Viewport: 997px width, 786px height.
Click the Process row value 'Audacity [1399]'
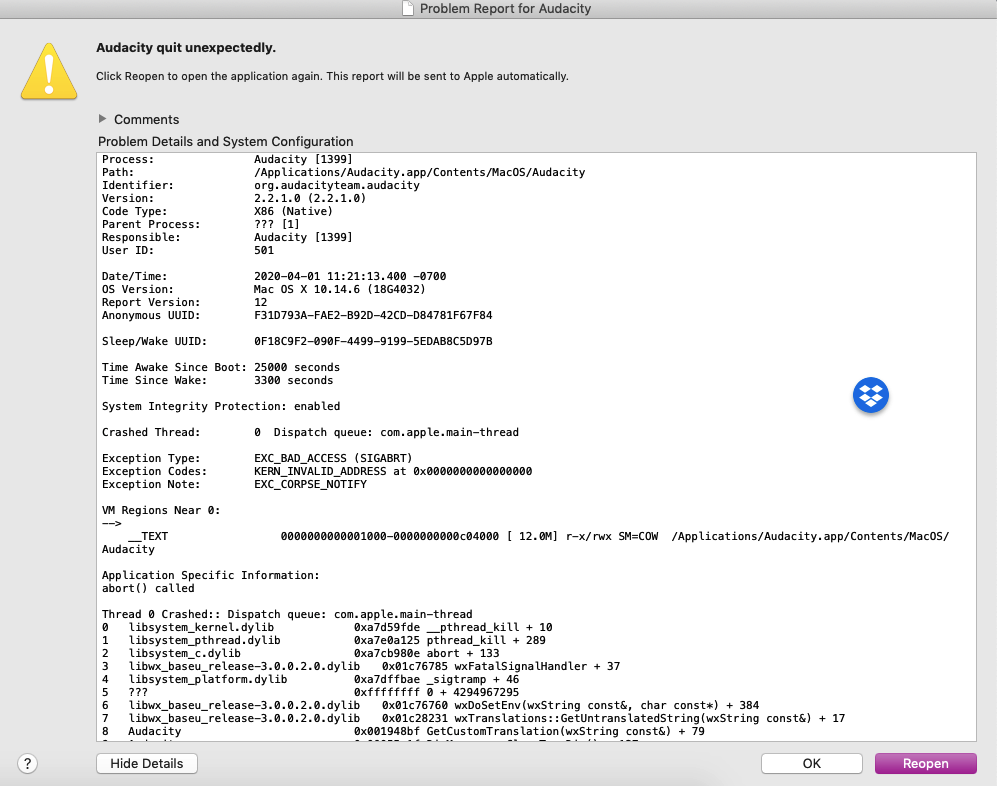click(x=303, y=159)
